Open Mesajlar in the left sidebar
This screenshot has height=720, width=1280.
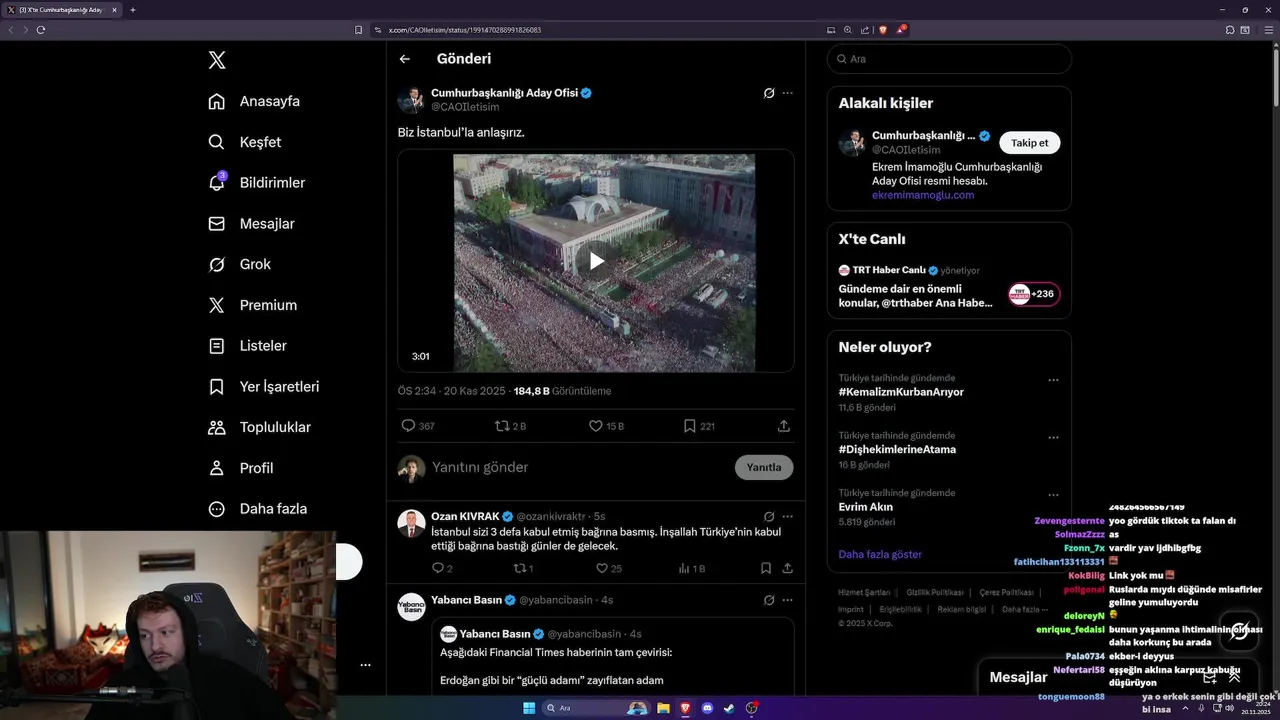251,224
